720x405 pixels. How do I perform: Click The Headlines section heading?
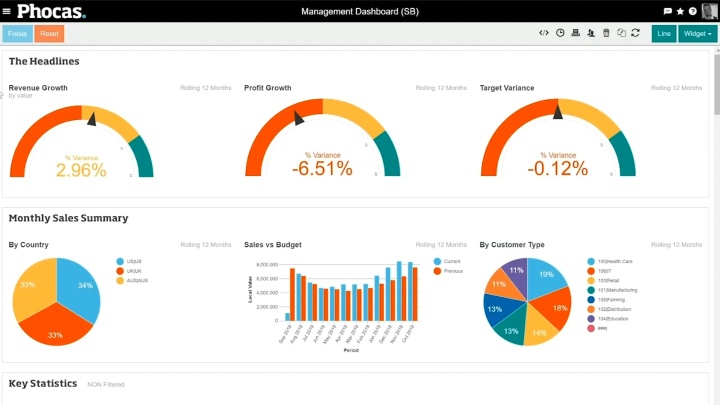[44, 61]
